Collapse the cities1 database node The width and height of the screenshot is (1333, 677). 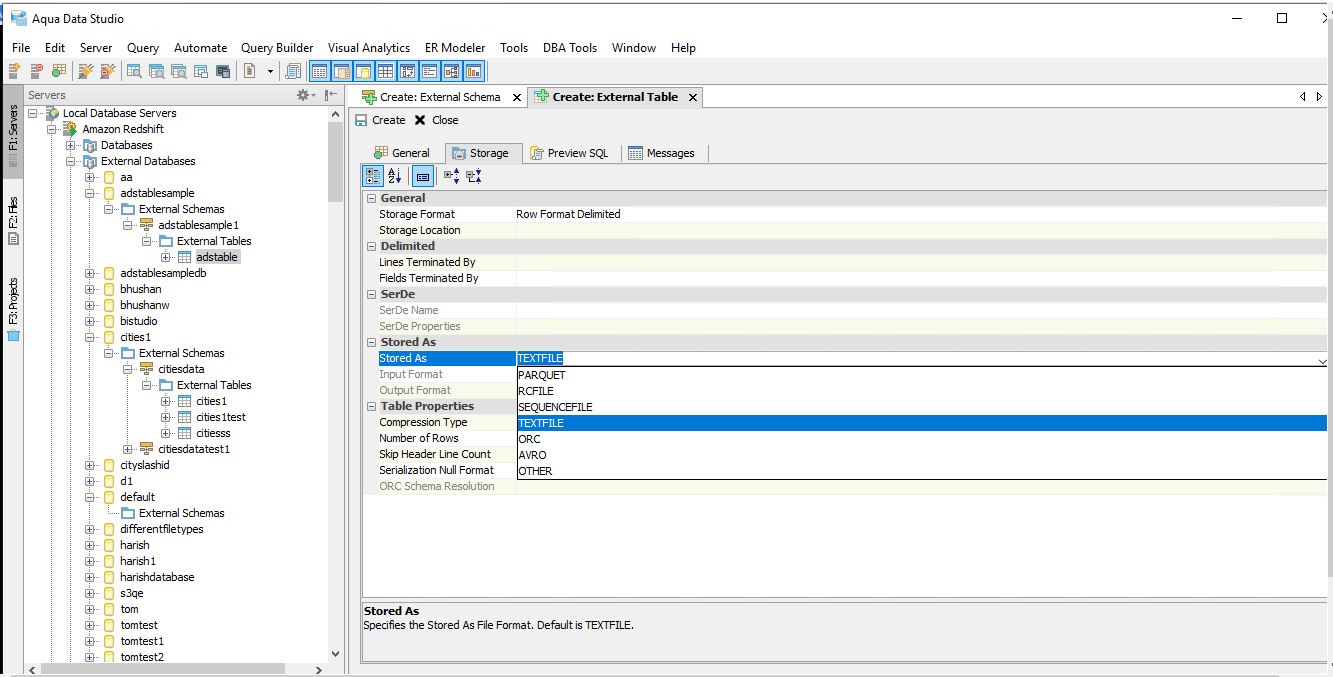click(x=90, y=337)
